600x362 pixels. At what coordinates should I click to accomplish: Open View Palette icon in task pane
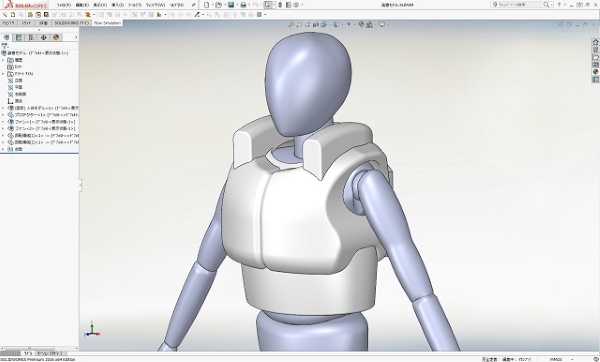tap(595, 65)
